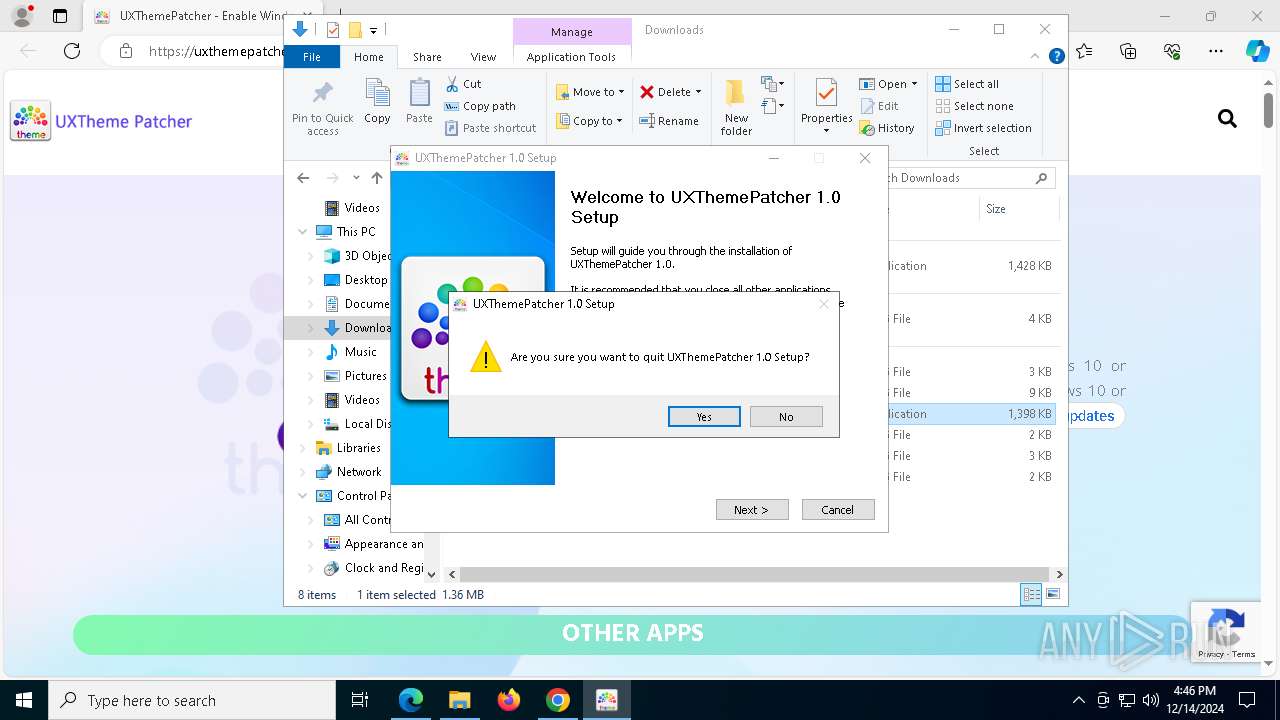The height and width of the screenshot is (720, 1280).
Task: Click the UXTheme Patcher site logo
Action: [x=101, y=121]
